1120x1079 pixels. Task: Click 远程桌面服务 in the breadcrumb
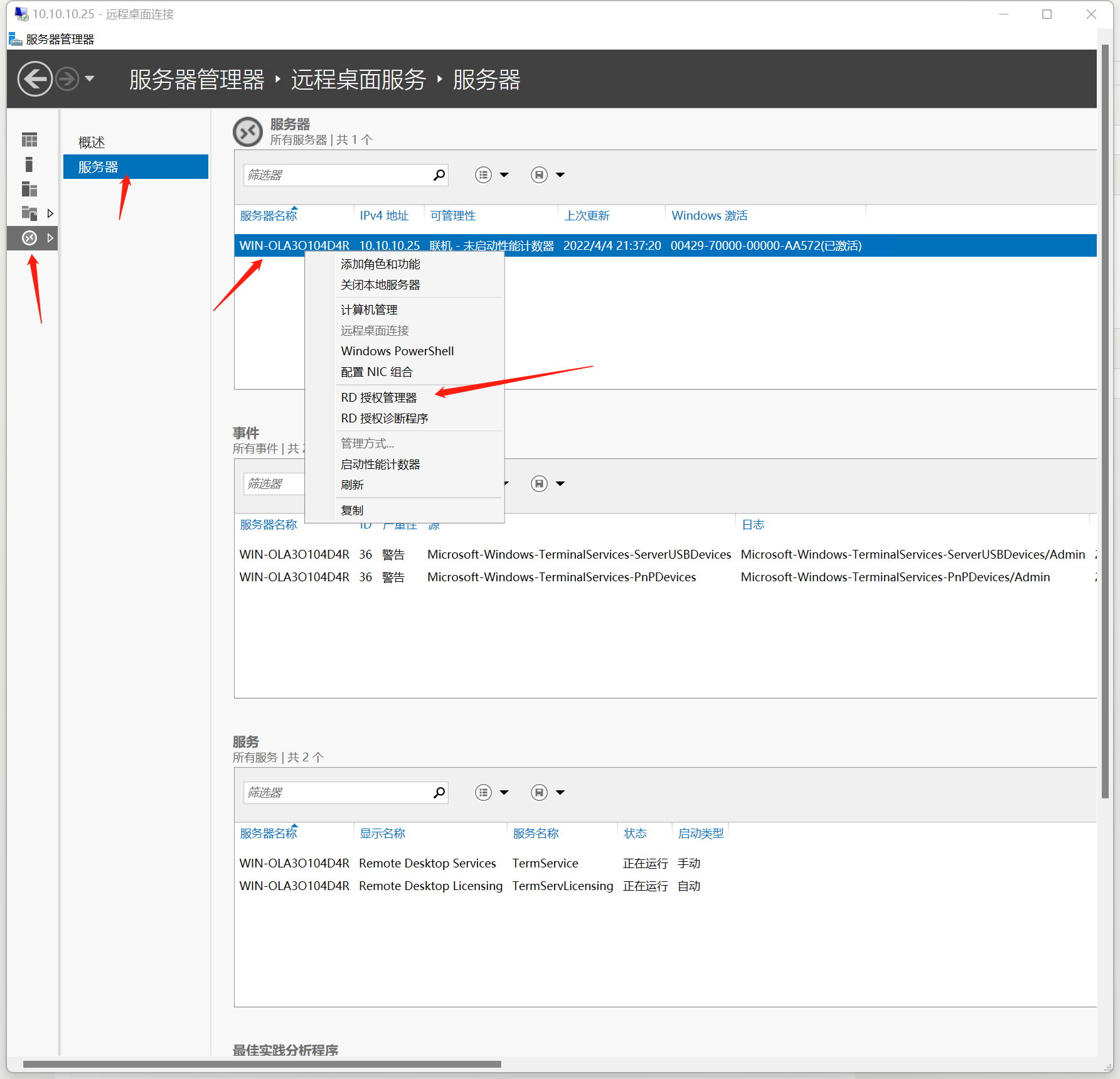pyautogui.click(x=358, y=80)
